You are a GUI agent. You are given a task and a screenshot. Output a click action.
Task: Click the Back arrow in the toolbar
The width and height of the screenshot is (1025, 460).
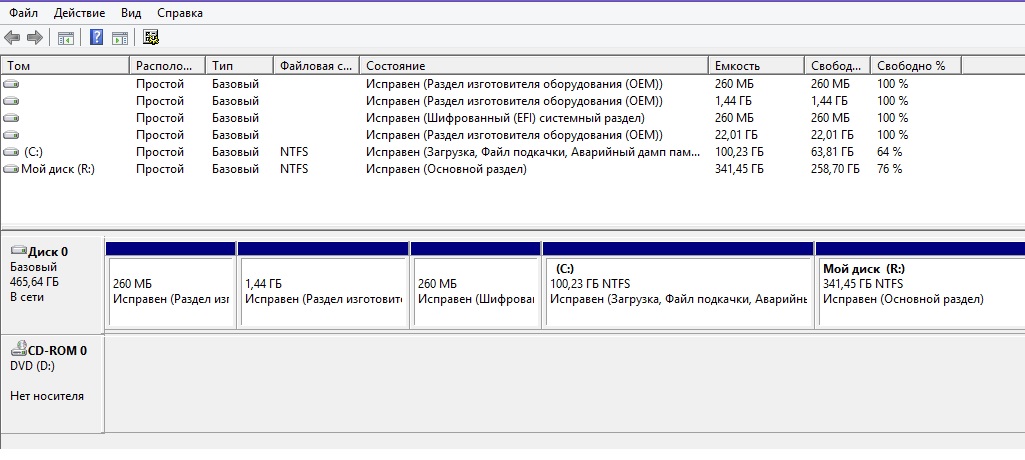[12, 38]
